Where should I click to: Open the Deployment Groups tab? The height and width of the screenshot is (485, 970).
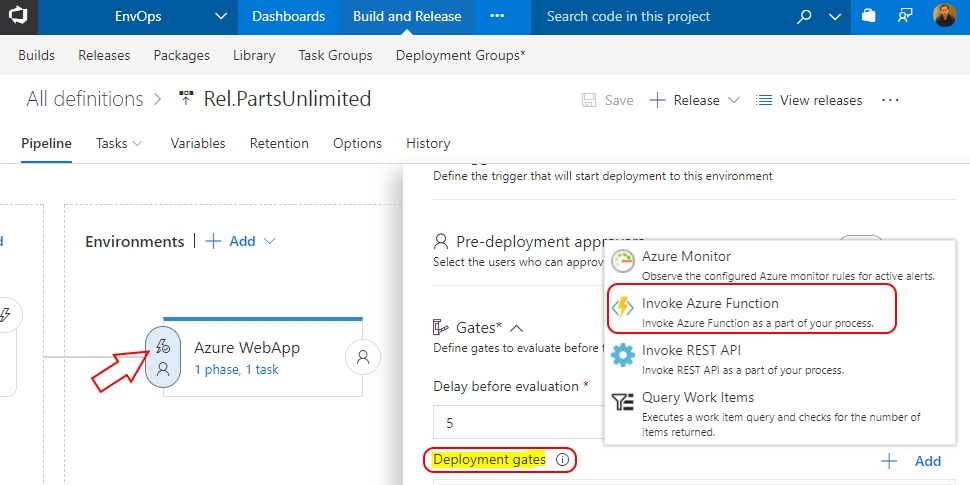click(461, 55)
